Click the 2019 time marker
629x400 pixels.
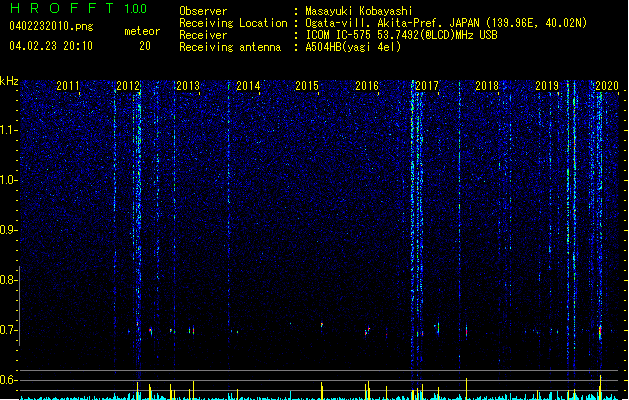547,86
